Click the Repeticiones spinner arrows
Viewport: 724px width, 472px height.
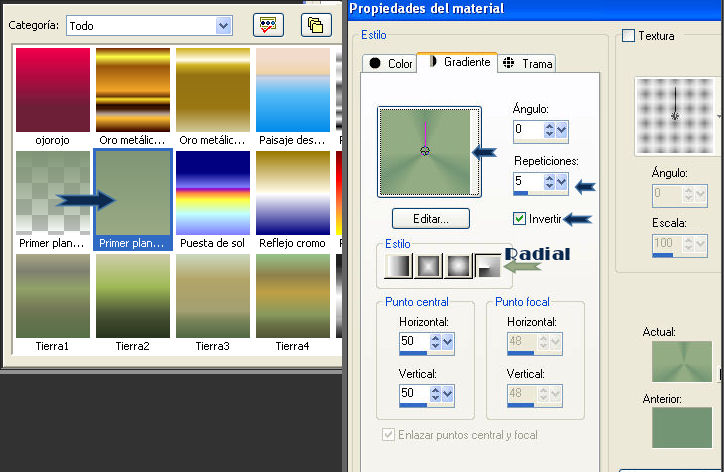click(549, 182)
